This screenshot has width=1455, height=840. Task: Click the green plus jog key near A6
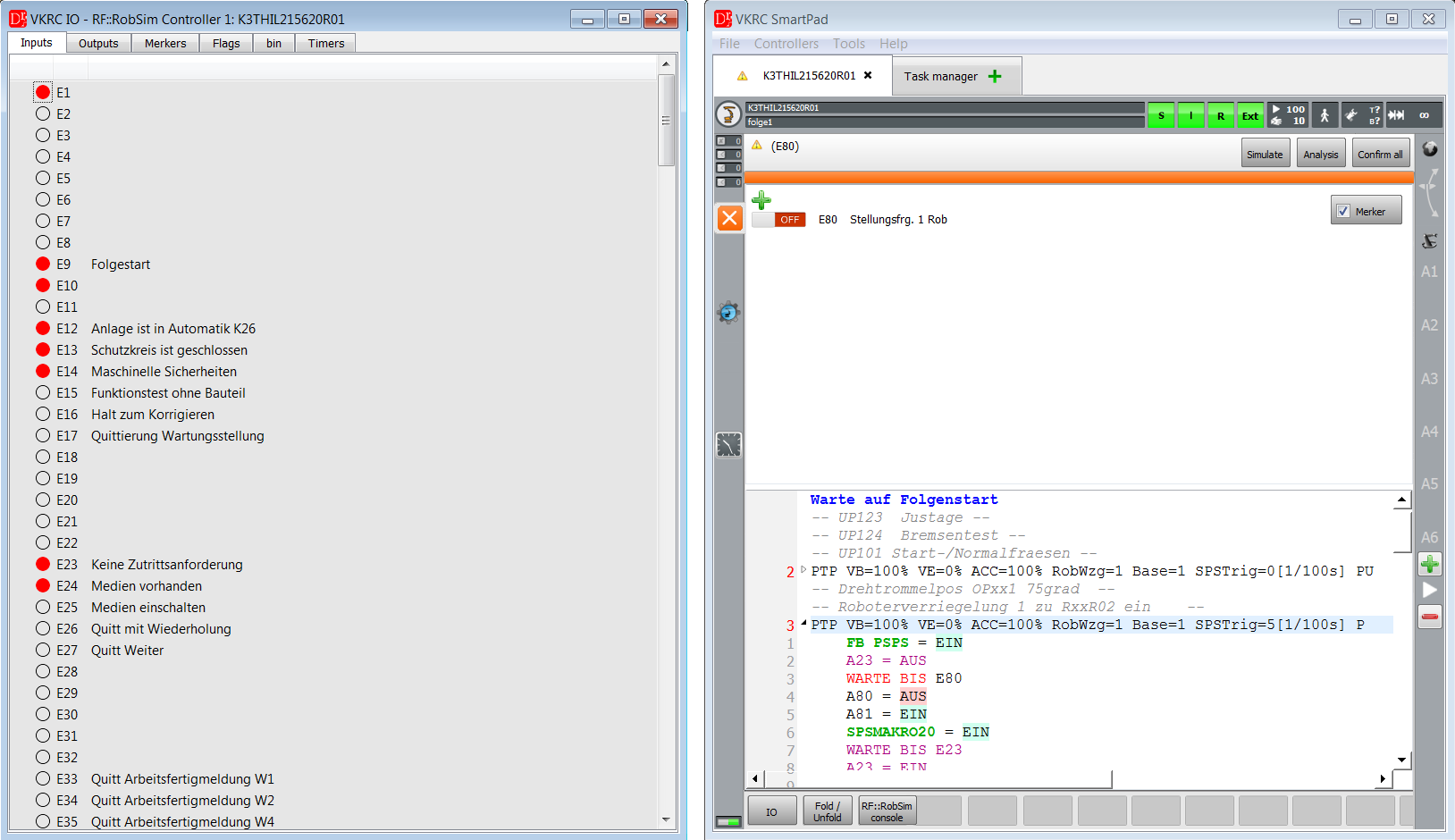[x=1430, y=564]
